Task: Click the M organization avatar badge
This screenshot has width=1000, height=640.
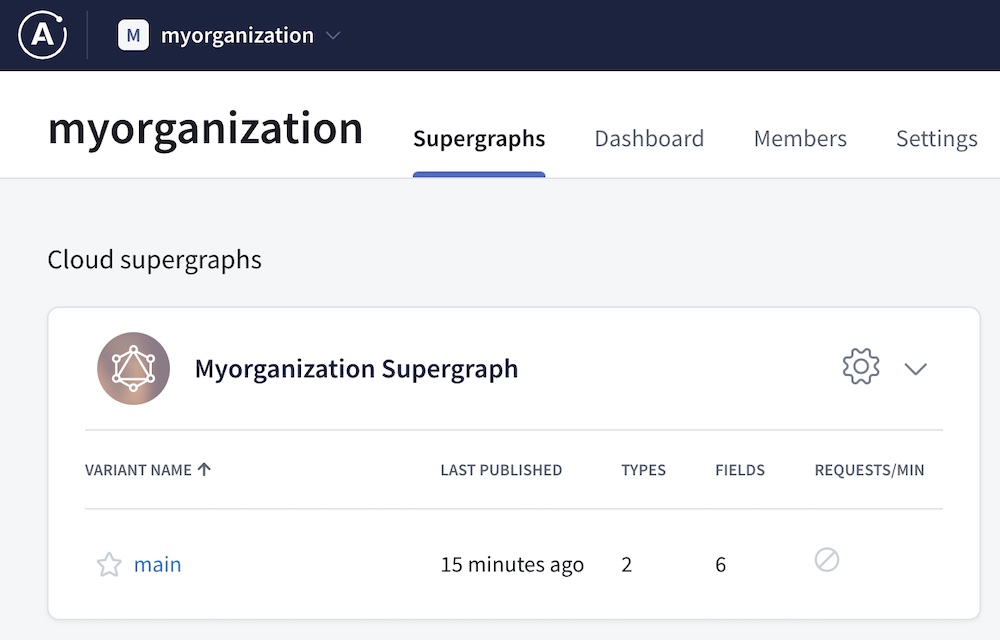Action: point(133,35)
